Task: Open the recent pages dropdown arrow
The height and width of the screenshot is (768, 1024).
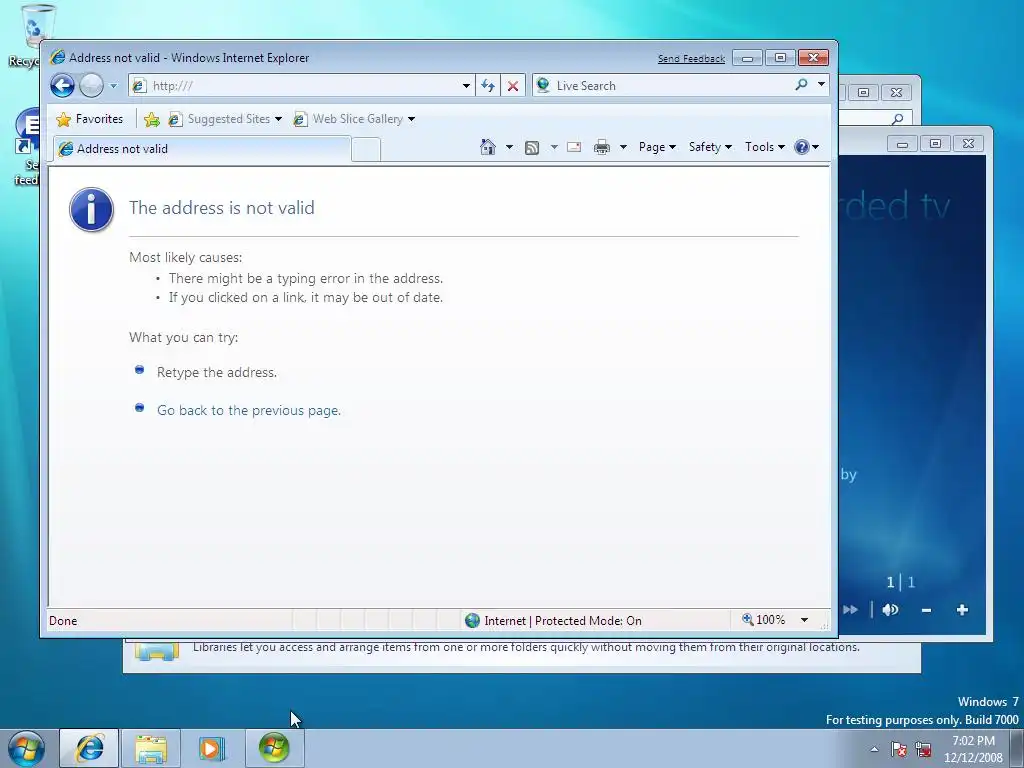Action: 114,86
